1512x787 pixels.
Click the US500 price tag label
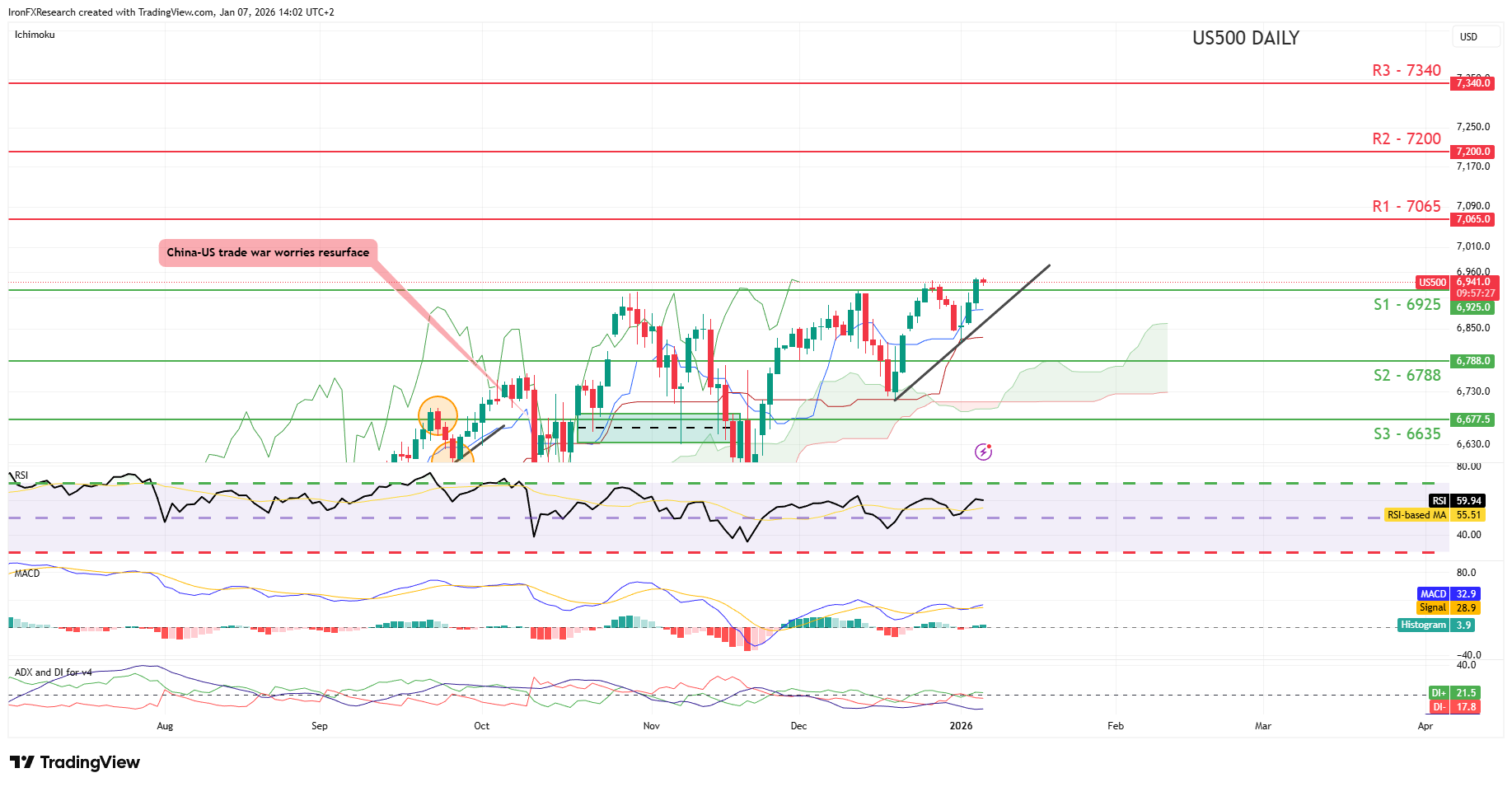pyautogui.click(x=1432, y=283)
